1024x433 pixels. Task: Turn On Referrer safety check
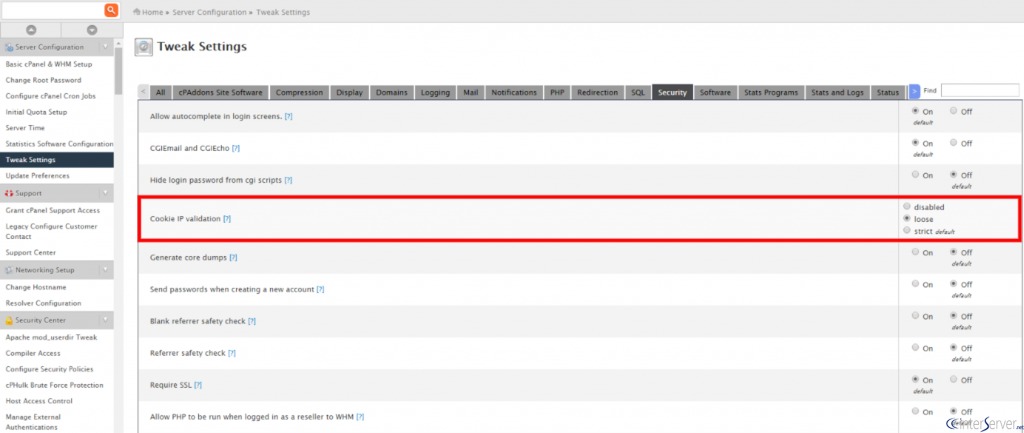click(x=916, y=347)
